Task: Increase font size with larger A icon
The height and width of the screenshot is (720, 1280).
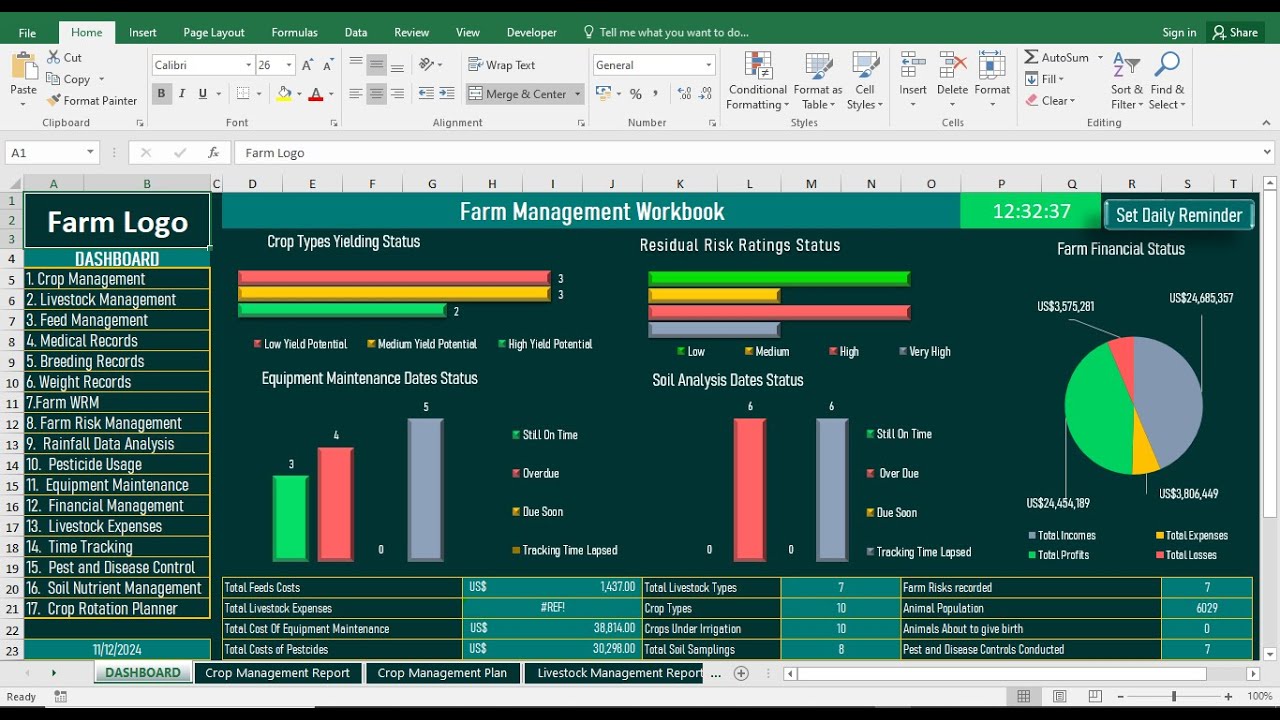Action: (x=308, y=65)
